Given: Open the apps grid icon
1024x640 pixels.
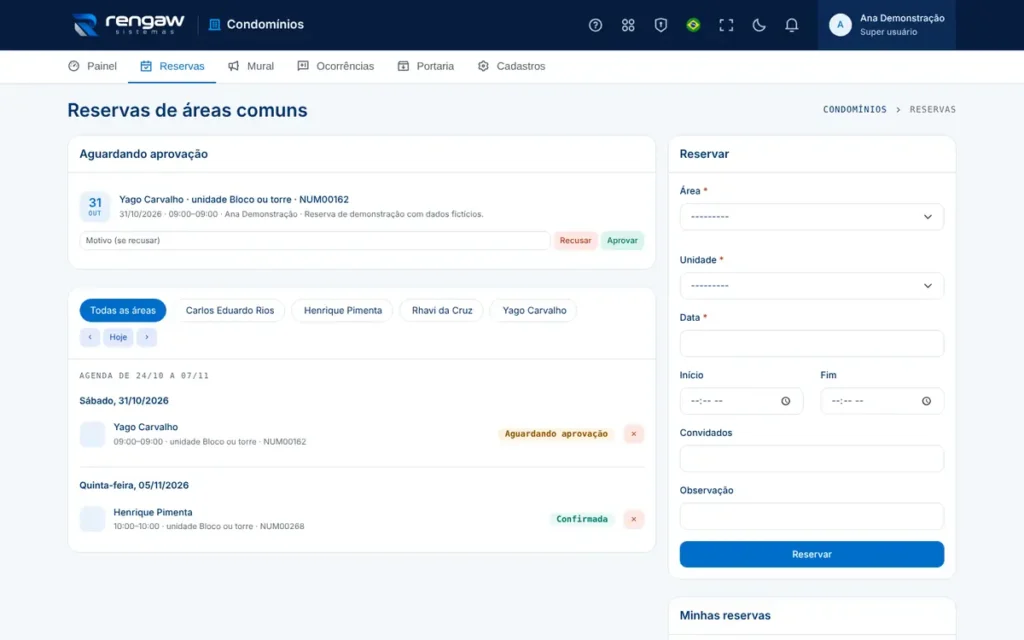Looking at the screenshot, I should pyautogui.click(x=628, y=25).
